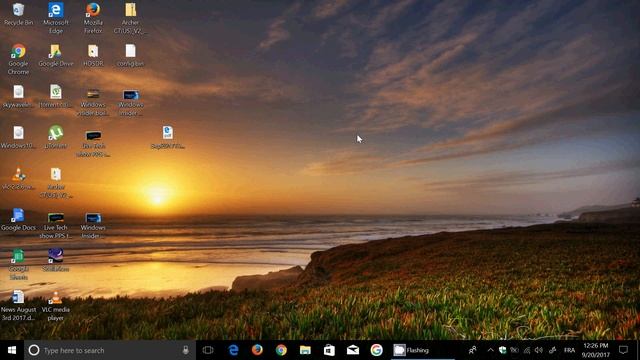Open Microsoft Edge from the taskbar
Image resolution: width=640 pixels, height=360 pixels.
[x=233, y=350]
